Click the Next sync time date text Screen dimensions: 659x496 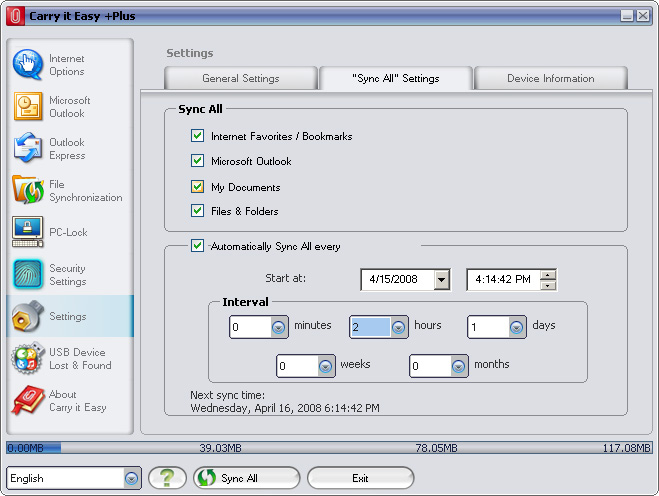pos(285,408)
